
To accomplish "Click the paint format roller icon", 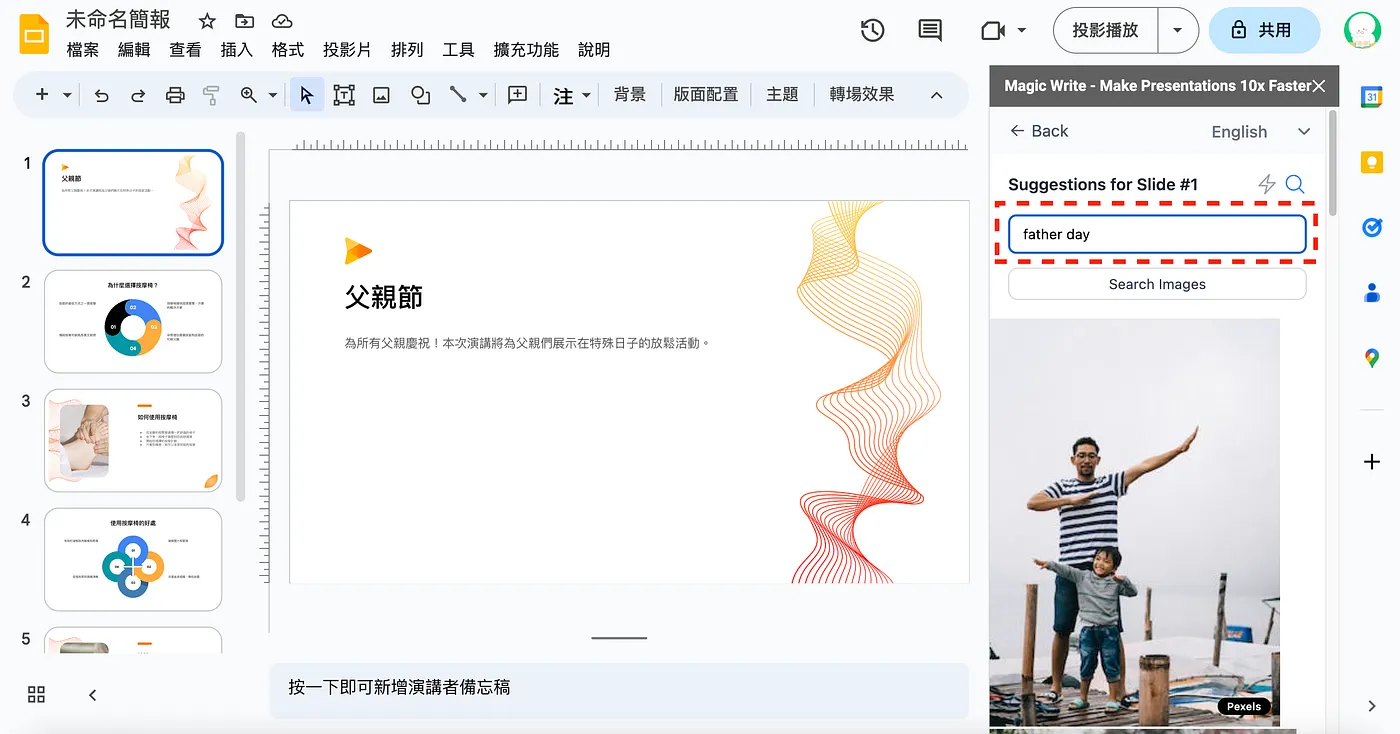I will 211,95.
